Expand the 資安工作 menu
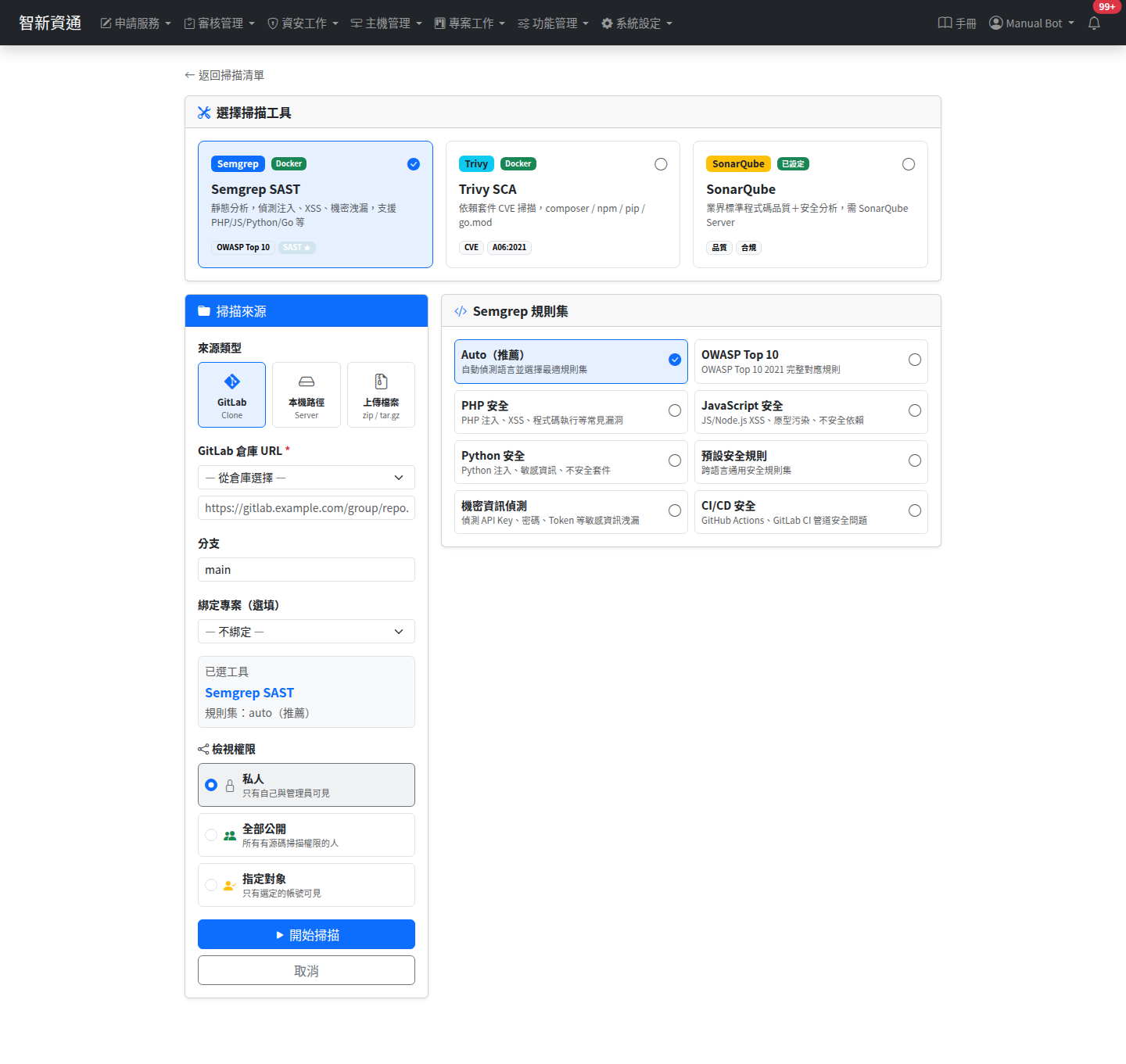This screenshot has width=1126, height=1064. pos(303,23)
